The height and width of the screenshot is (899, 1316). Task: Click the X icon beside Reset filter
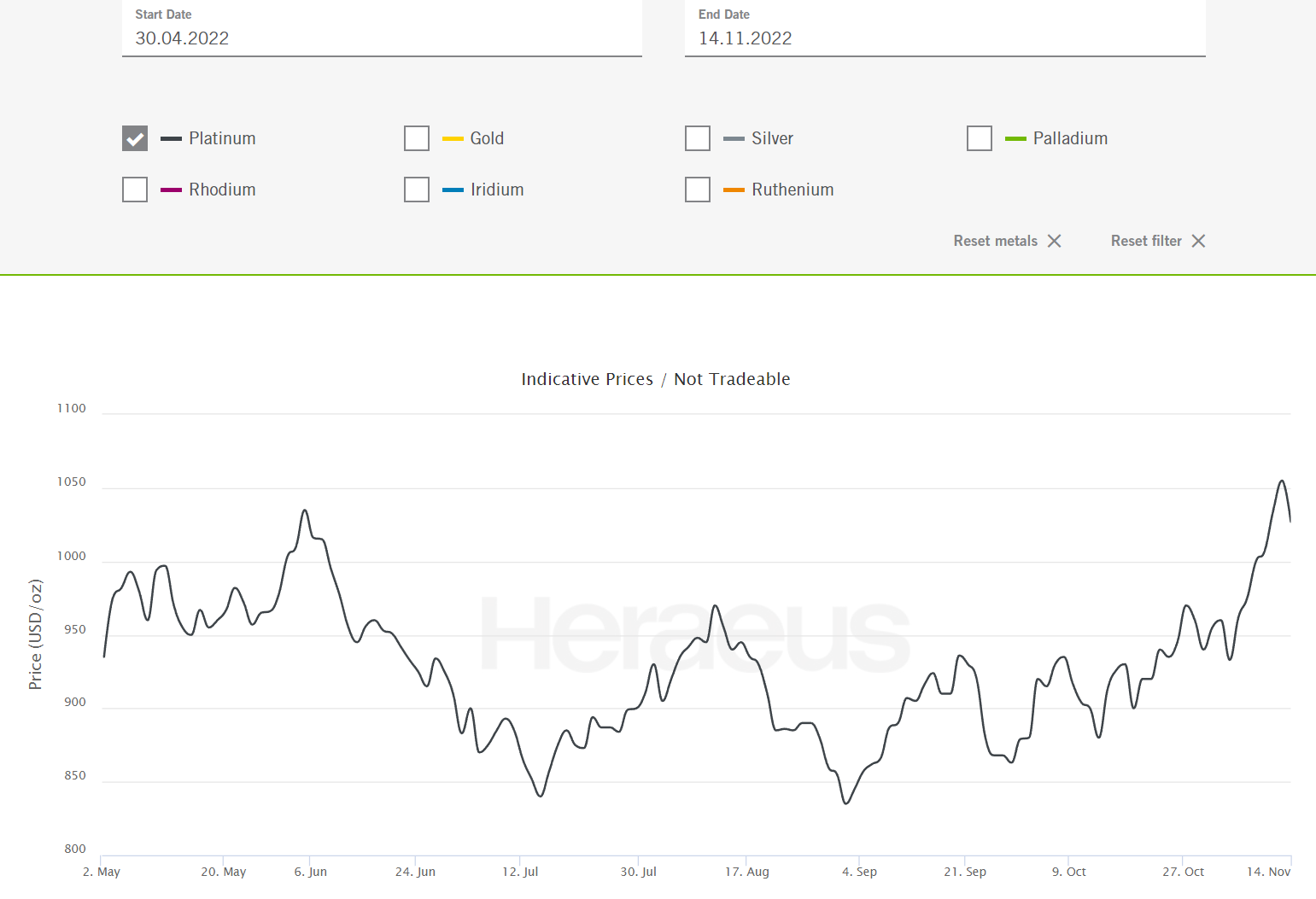tap(1199, 241)
